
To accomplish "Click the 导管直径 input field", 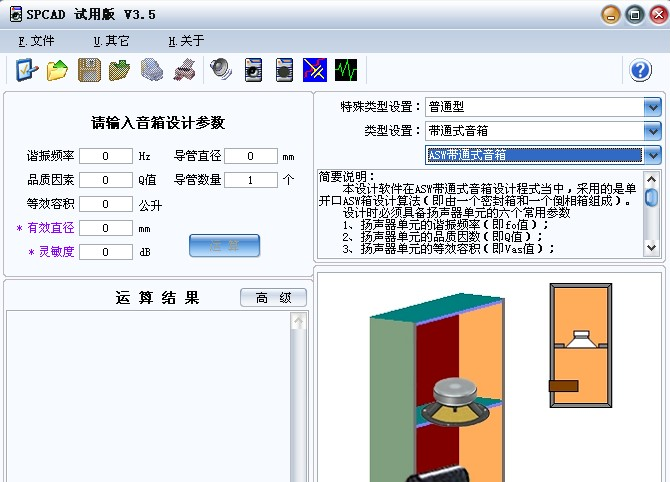I will tap(251, 156).
